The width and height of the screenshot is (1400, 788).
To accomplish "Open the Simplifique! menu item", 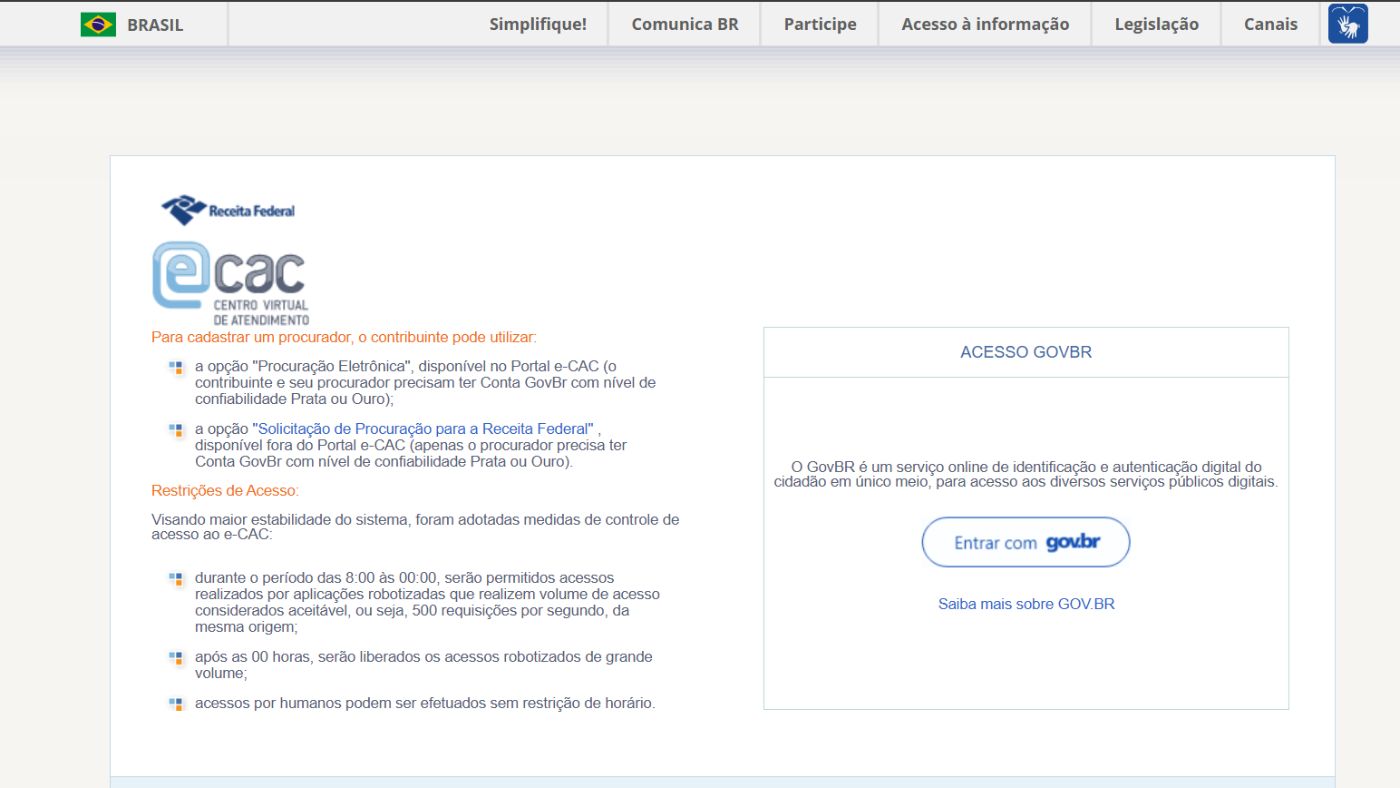I will pyautogui.click(x=538, y=24).
